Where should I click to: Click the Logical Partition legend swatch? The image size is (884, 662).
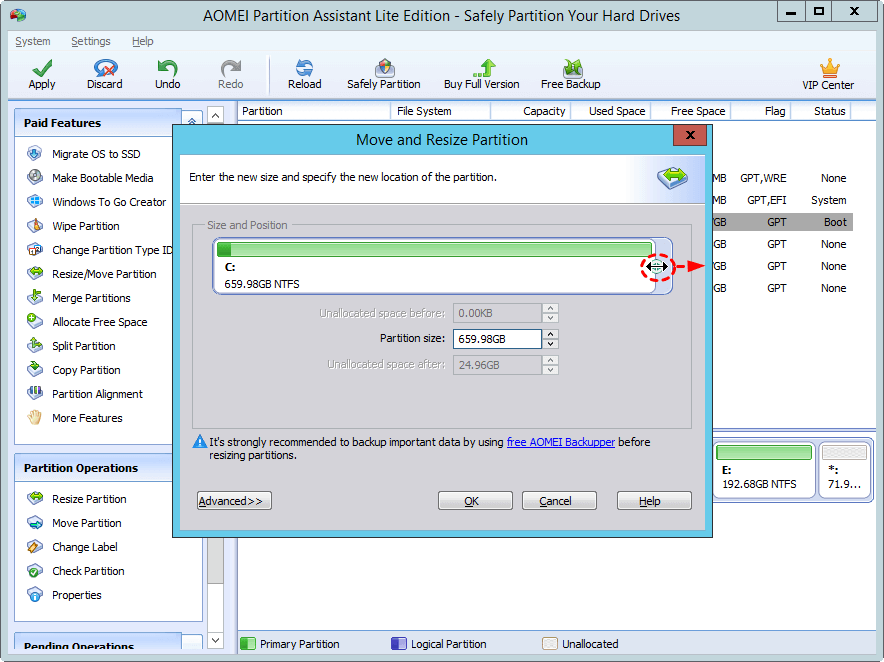399,644
